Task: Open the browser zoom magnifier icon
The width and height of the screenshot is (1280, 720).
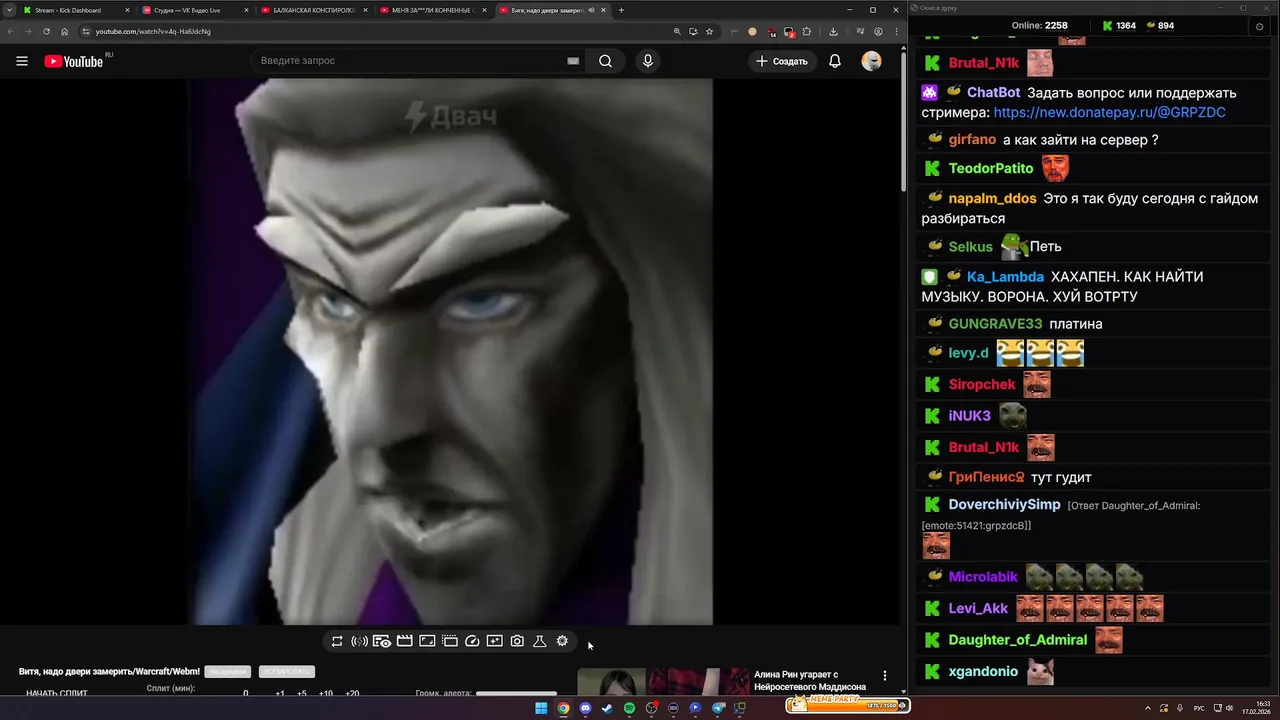Action: (677, 31)
